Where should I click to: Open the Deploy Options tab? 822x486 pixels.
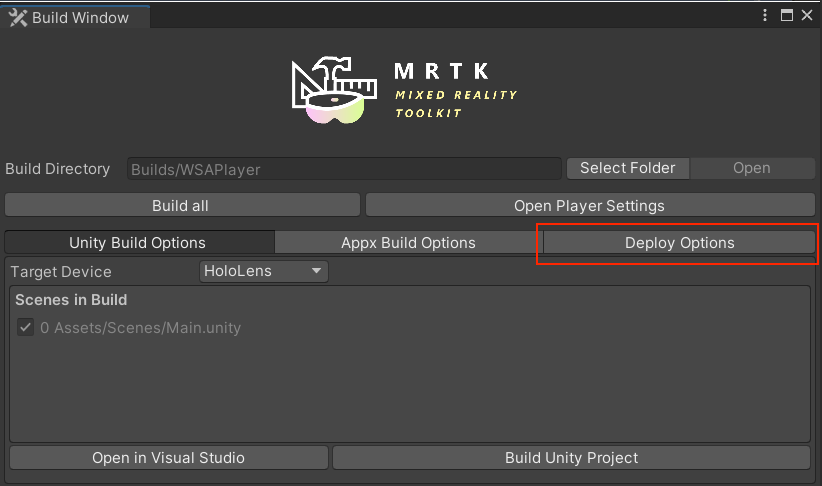coord(680,243)
